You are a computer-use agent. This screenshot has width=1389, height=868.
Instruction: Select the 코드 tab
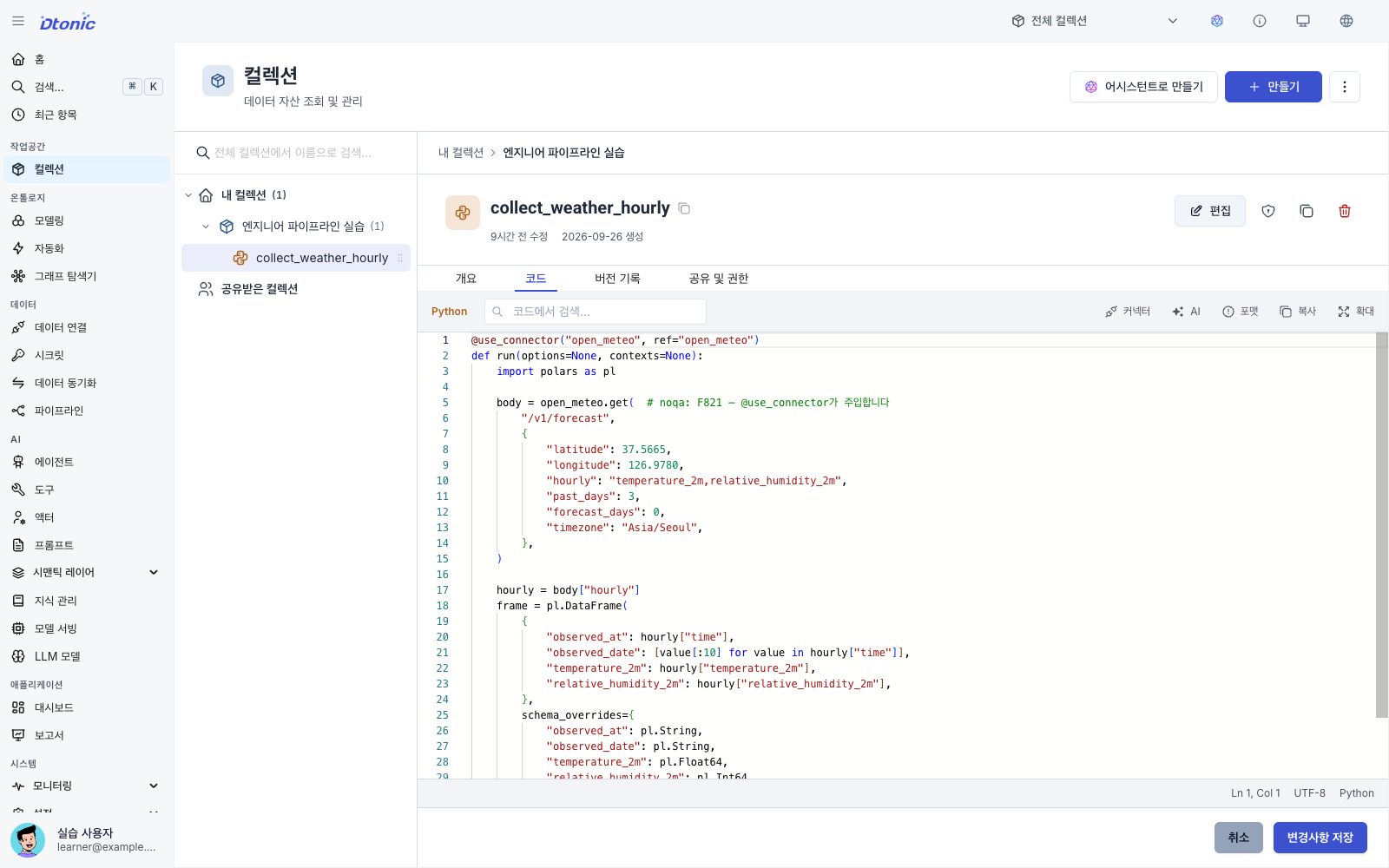pyautogui.click(x=536, y=279)
